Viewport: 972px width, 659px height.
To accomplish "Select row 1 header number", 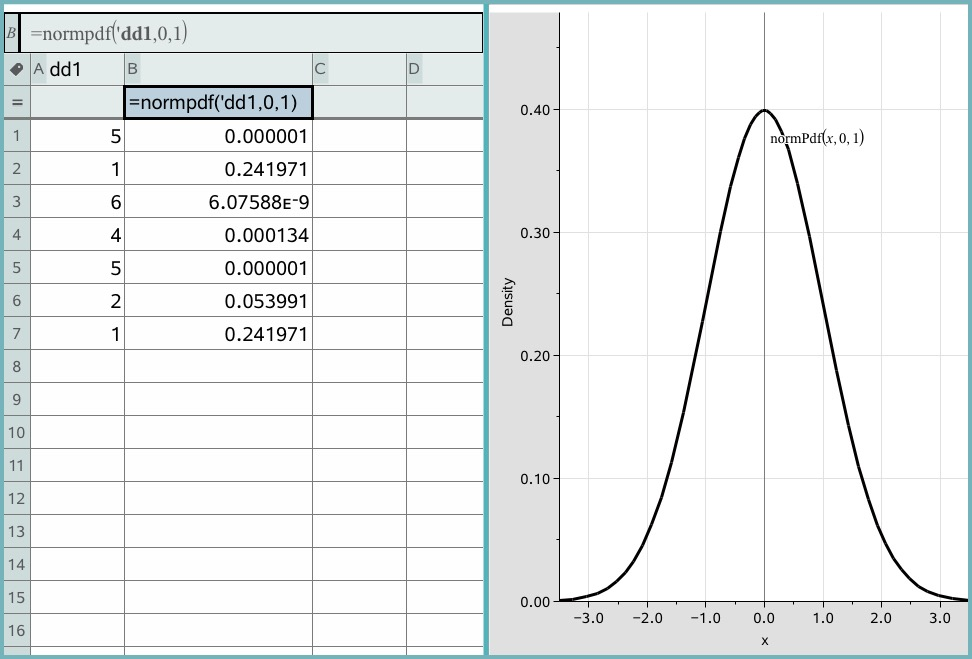I will pyautogui.click(x=16, y=136).
